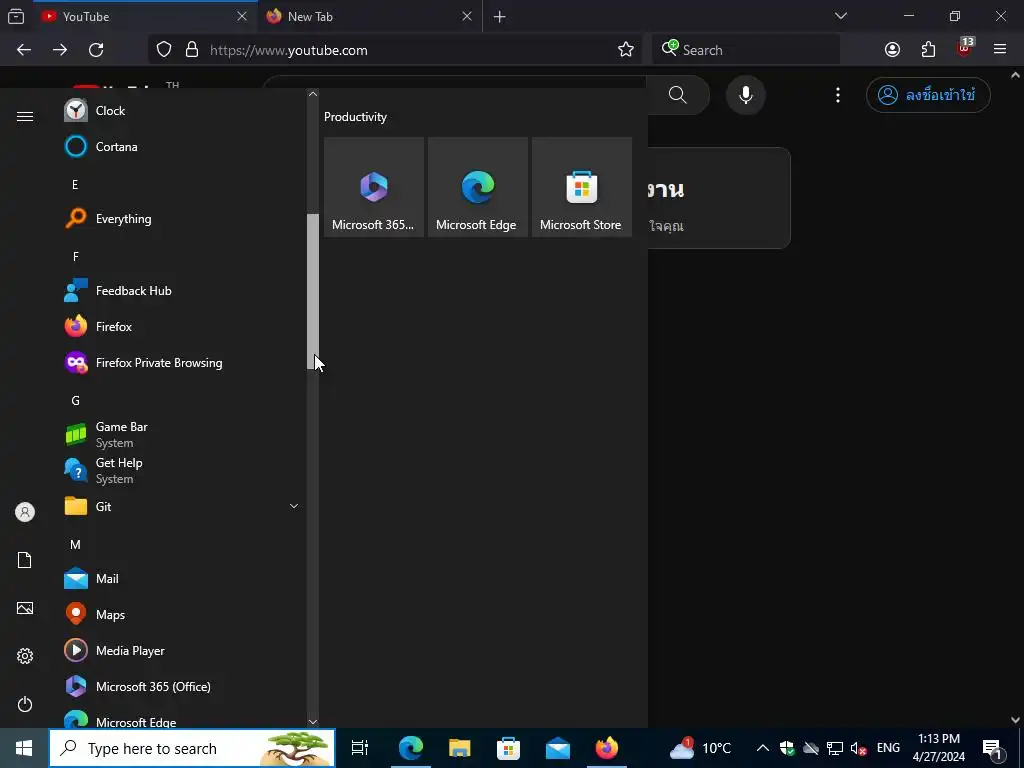Image resolution: width=1024 pixels, height=768 pixels.
Task: Click the red extension icon with badge 13
Action: (x=965, y=48)
